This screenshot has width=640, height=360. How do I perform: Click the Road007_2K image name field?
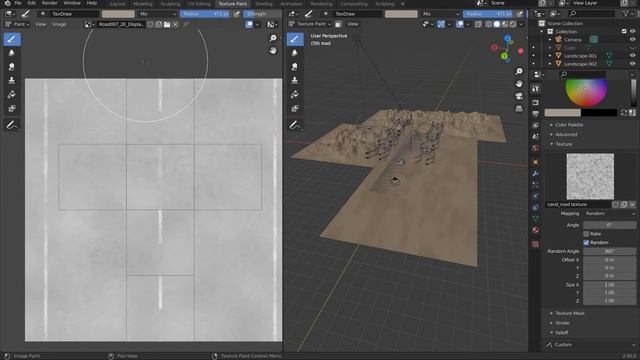coord(121,24)
